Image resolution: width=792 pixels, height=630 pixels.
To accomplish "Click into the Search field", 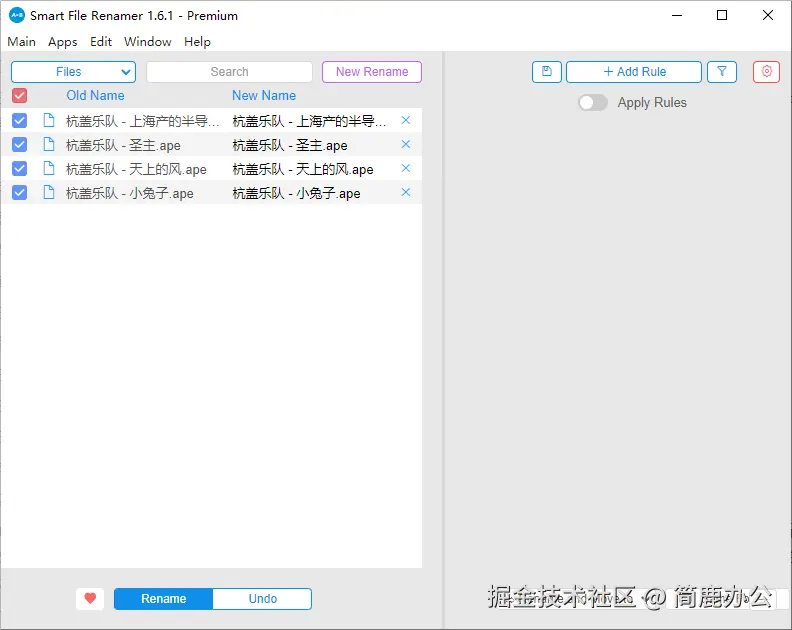I will pyautogui.click(x=229, y=72).
